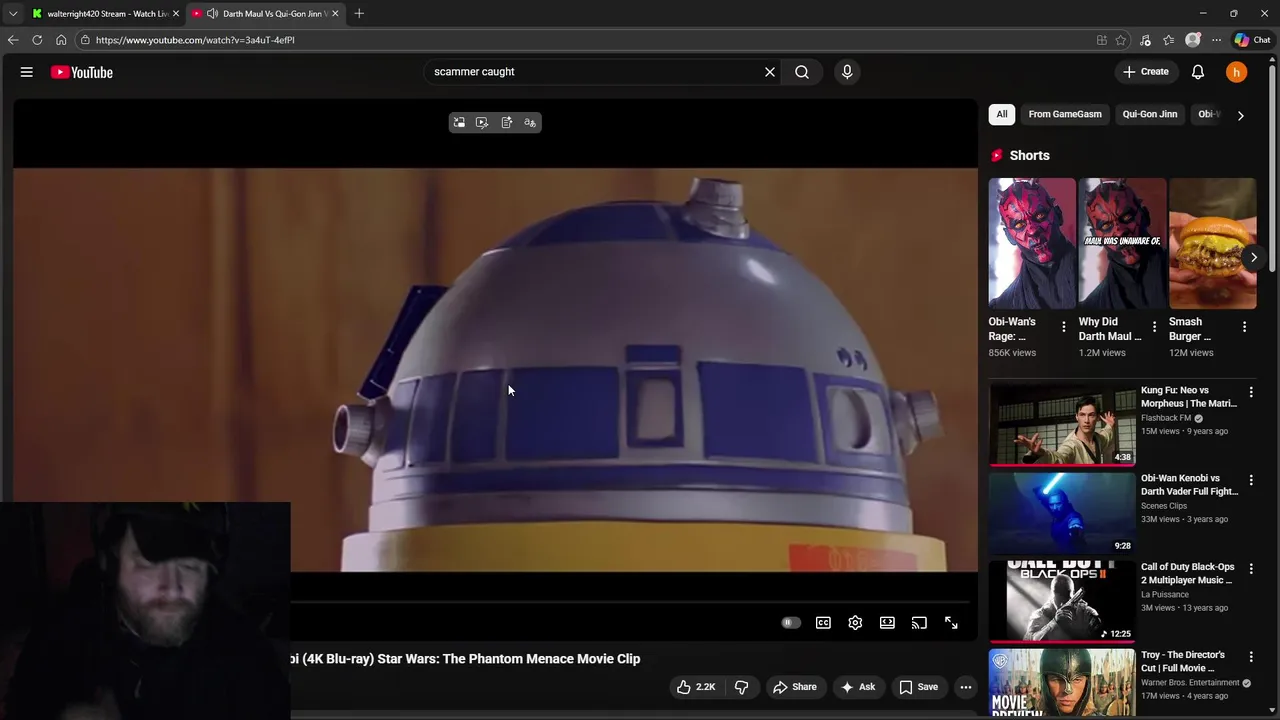1280x720 pixels.
Task: Click the Call of Duty Black Ops II thumbnail
Action: coord(1062,601)
